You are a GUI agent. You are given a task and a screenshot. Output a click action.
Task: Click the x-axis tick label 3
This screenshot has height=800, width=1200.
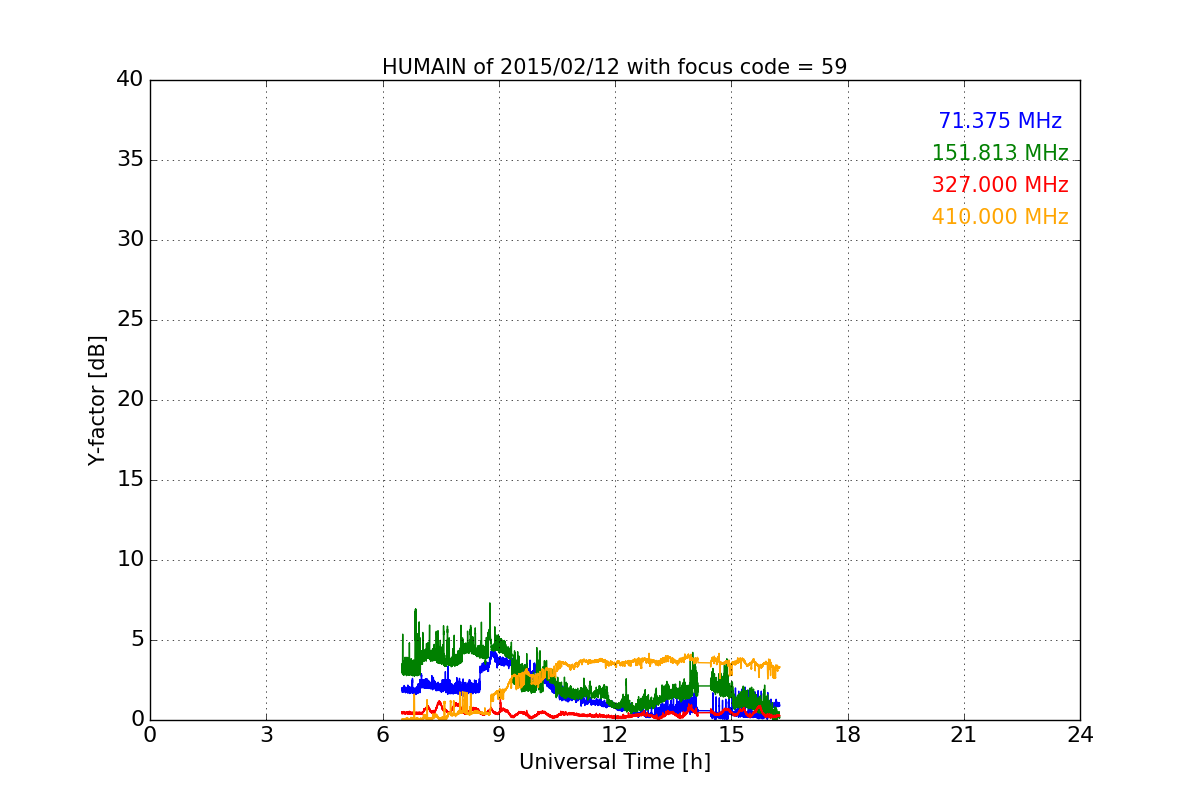coord(266,735)
